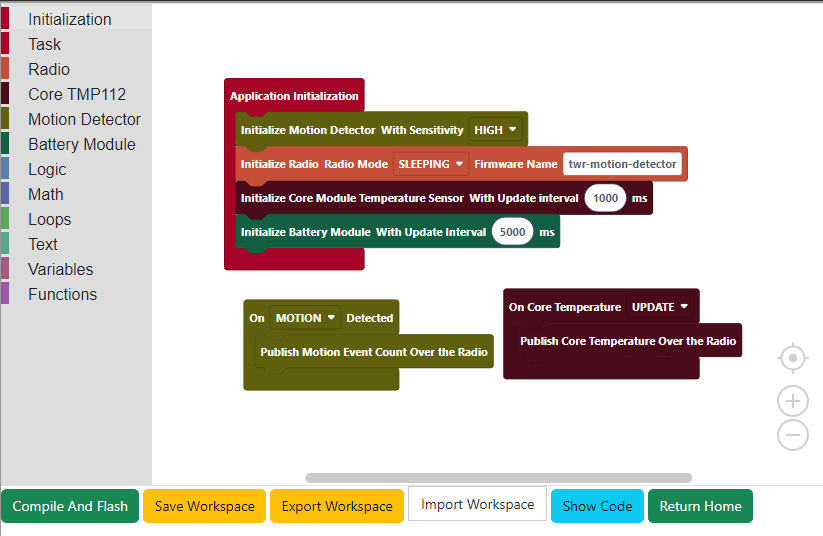
Task: Zoom out with the minus icon
Action: click(792, 435)
